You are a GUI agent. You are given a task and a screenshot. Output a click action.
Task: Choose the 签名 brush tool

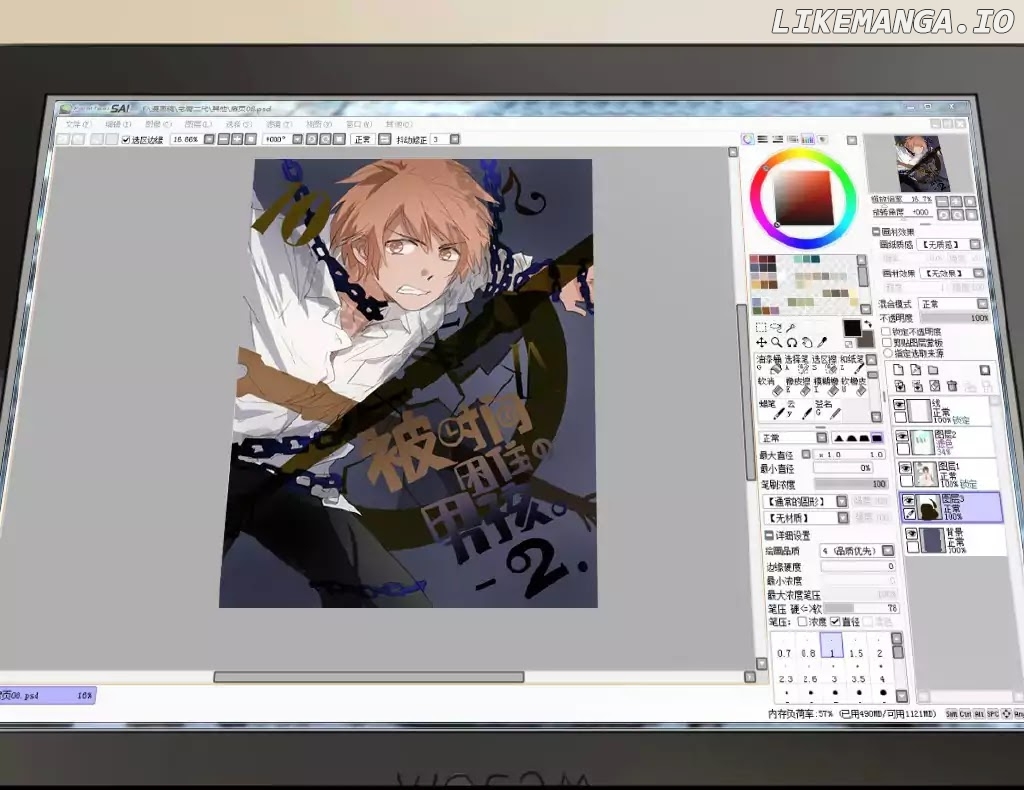coord(828,409)
